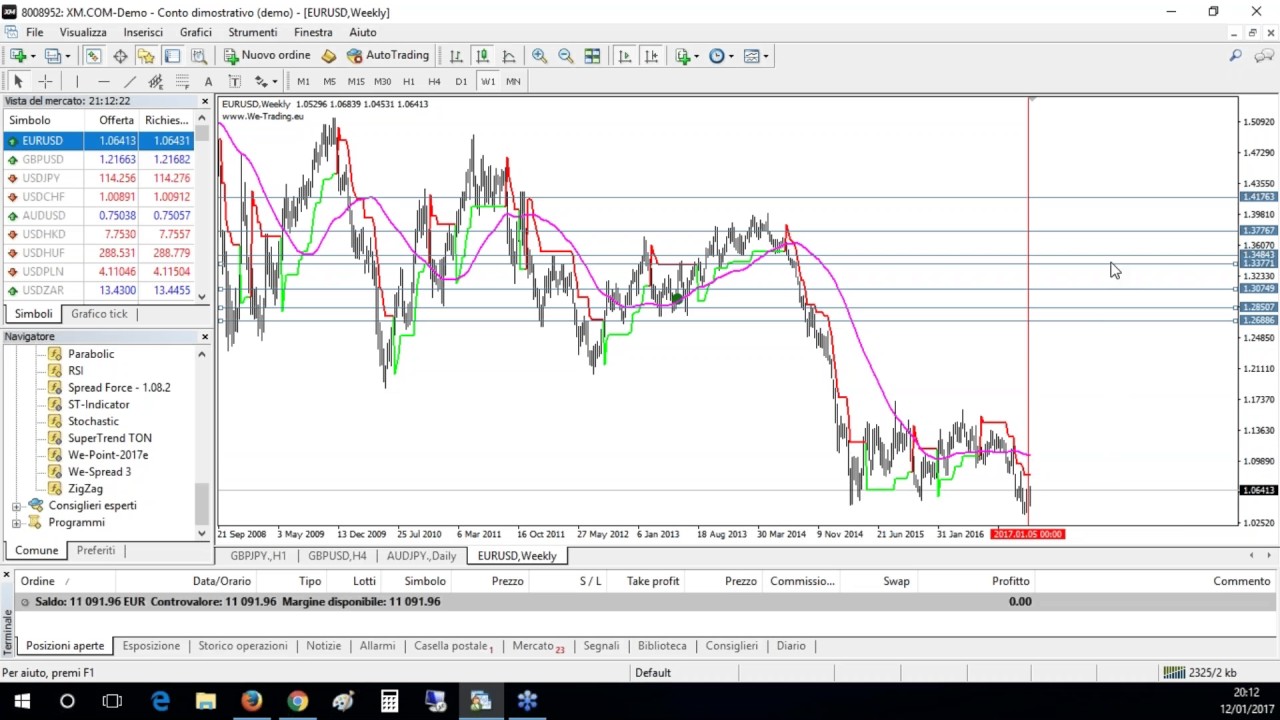
Task: Switch to candlestick chart view
Action: (482, 56)
